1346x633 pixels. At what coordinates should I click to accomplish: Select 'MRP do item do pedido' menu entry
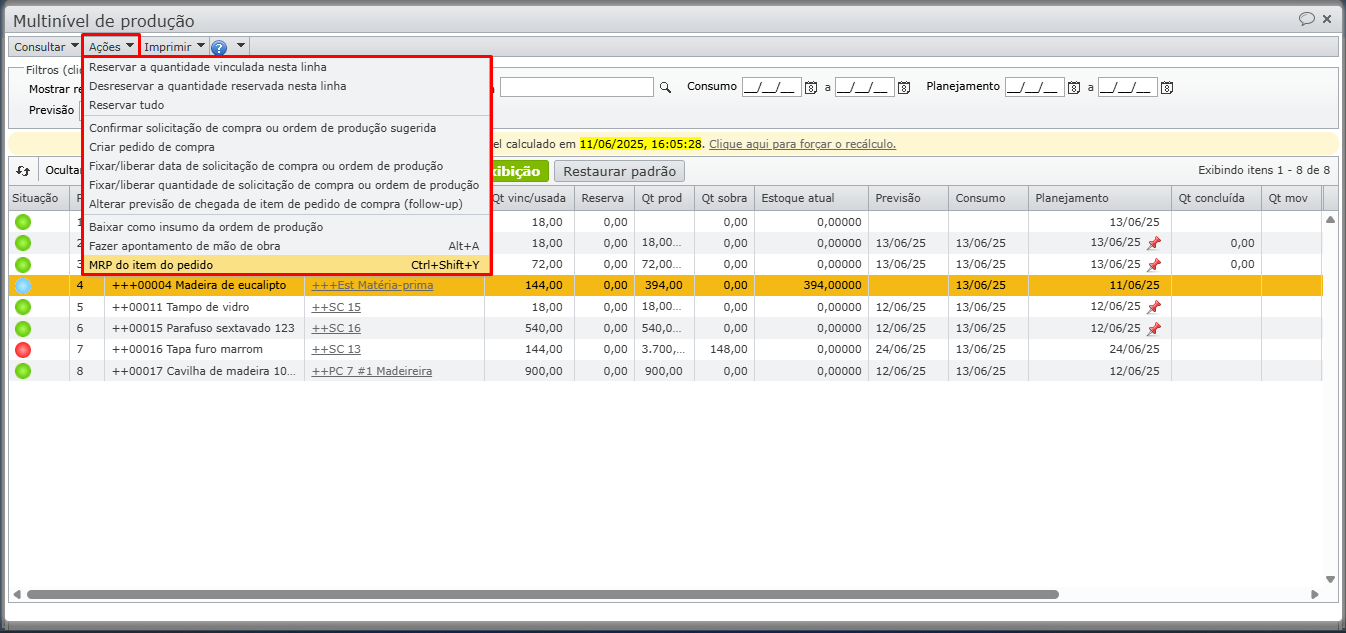(151, 265)
